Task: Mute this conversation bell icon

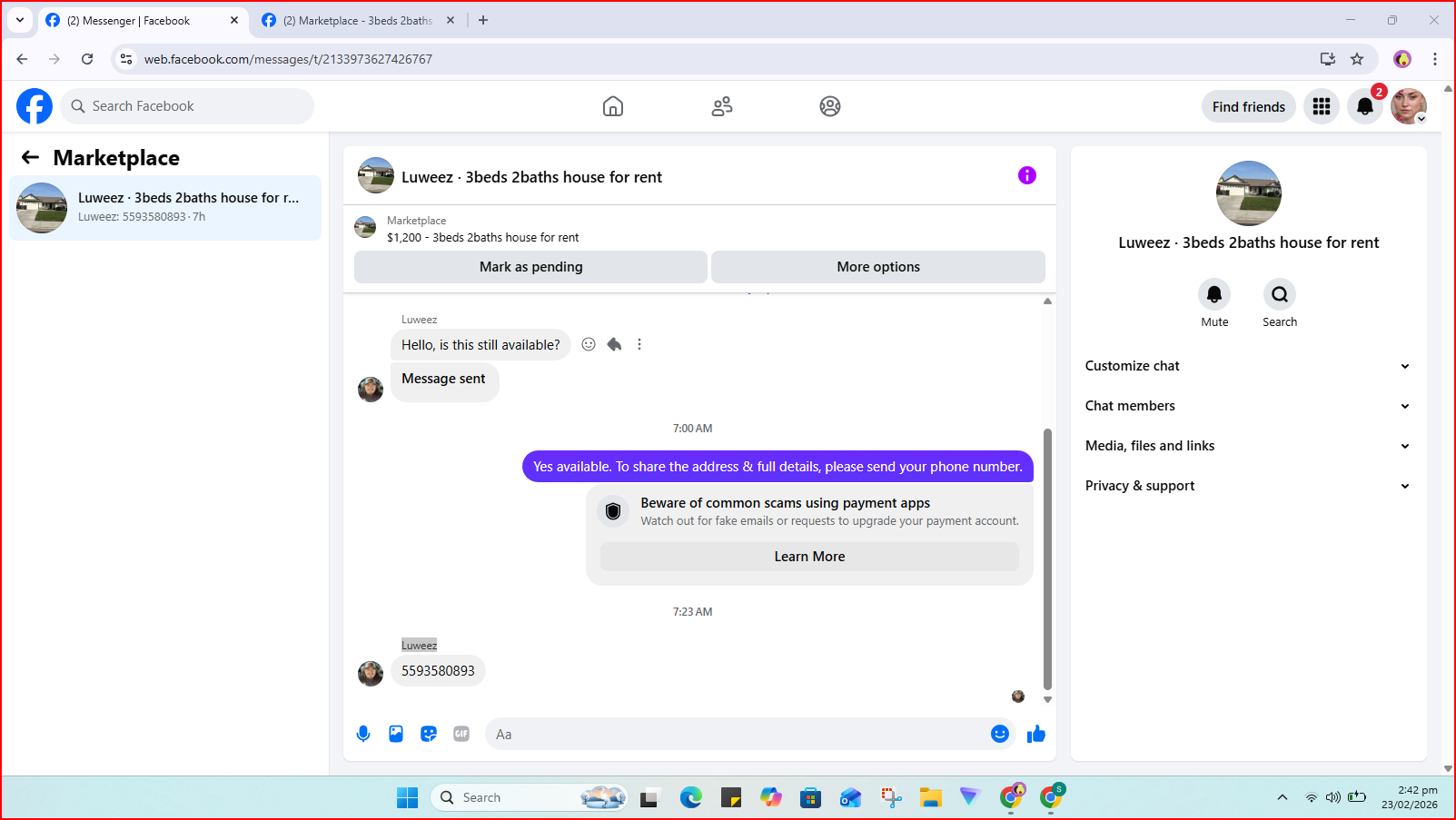Action: 1214,294
